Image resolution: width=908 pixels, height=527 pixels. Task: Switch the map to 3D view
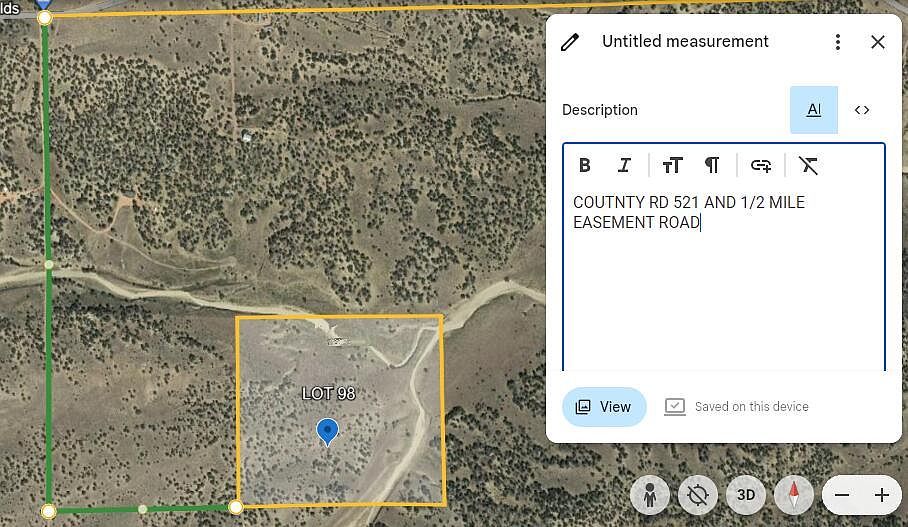tap(746, 495)
